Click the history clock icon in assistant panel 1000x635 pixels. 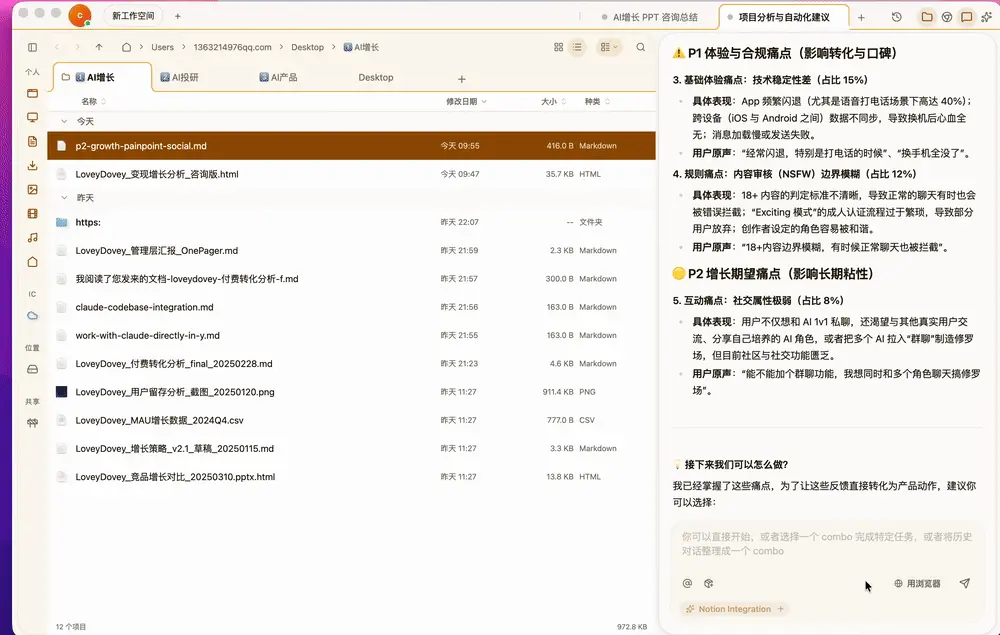(x=896, y=17)
